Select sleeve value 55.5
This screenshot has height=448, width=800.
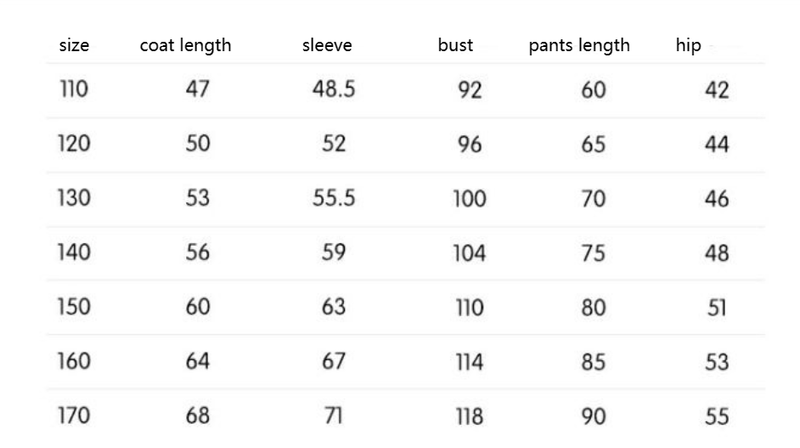click(x=334, y=198)
